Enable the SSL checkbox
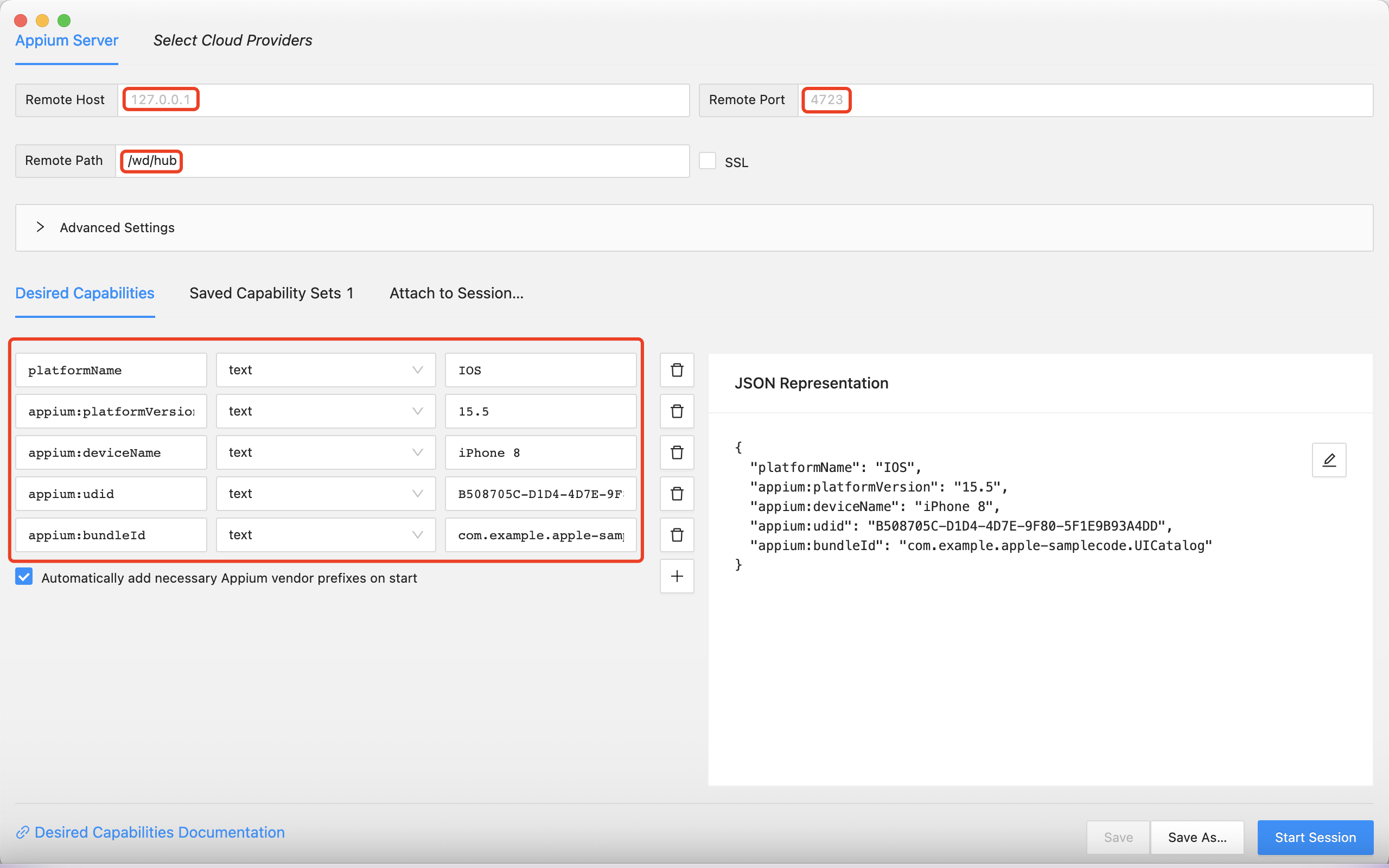This screenshot has width=1389, height=868. 707,161
